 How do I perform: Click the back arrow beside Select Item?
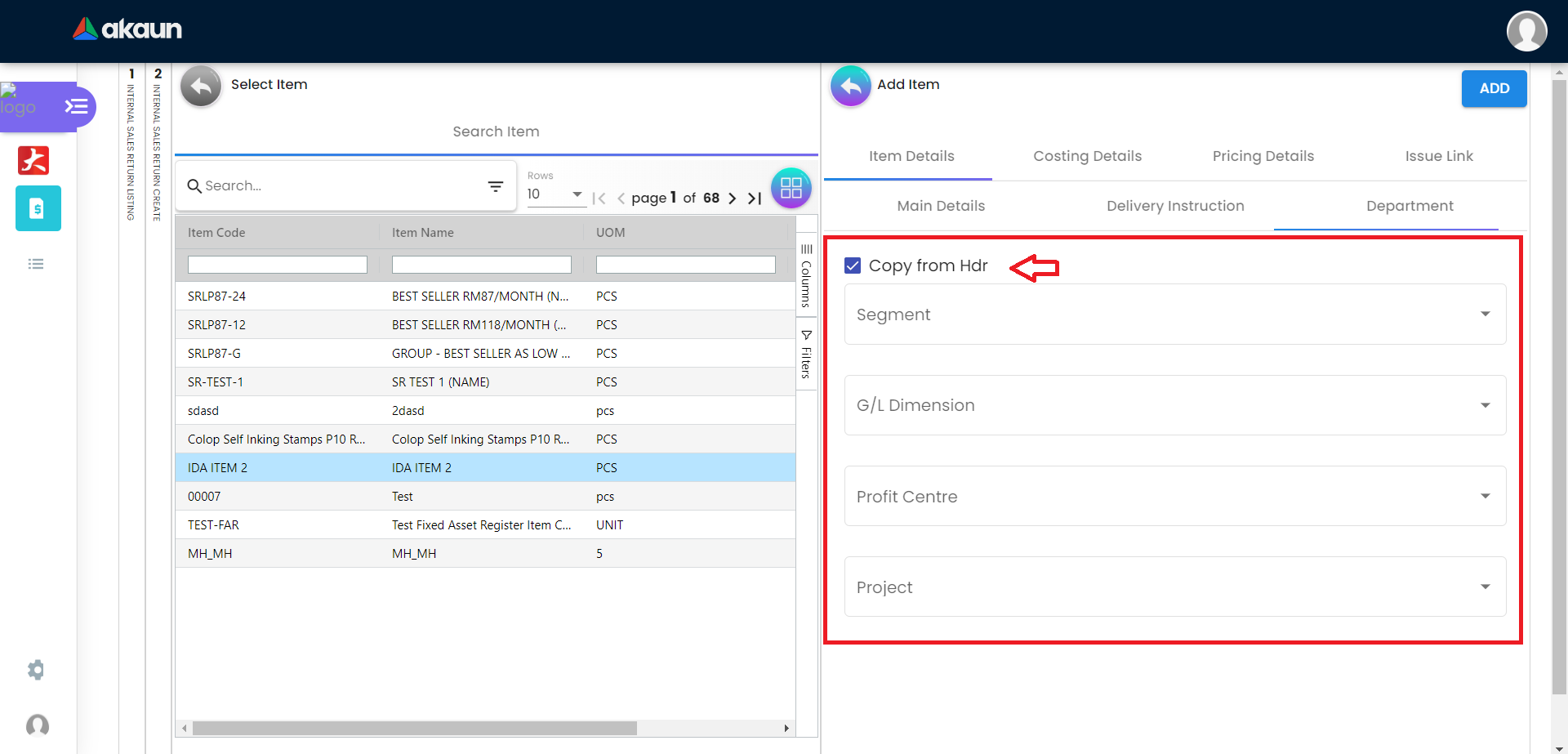[x=201, y=86]
